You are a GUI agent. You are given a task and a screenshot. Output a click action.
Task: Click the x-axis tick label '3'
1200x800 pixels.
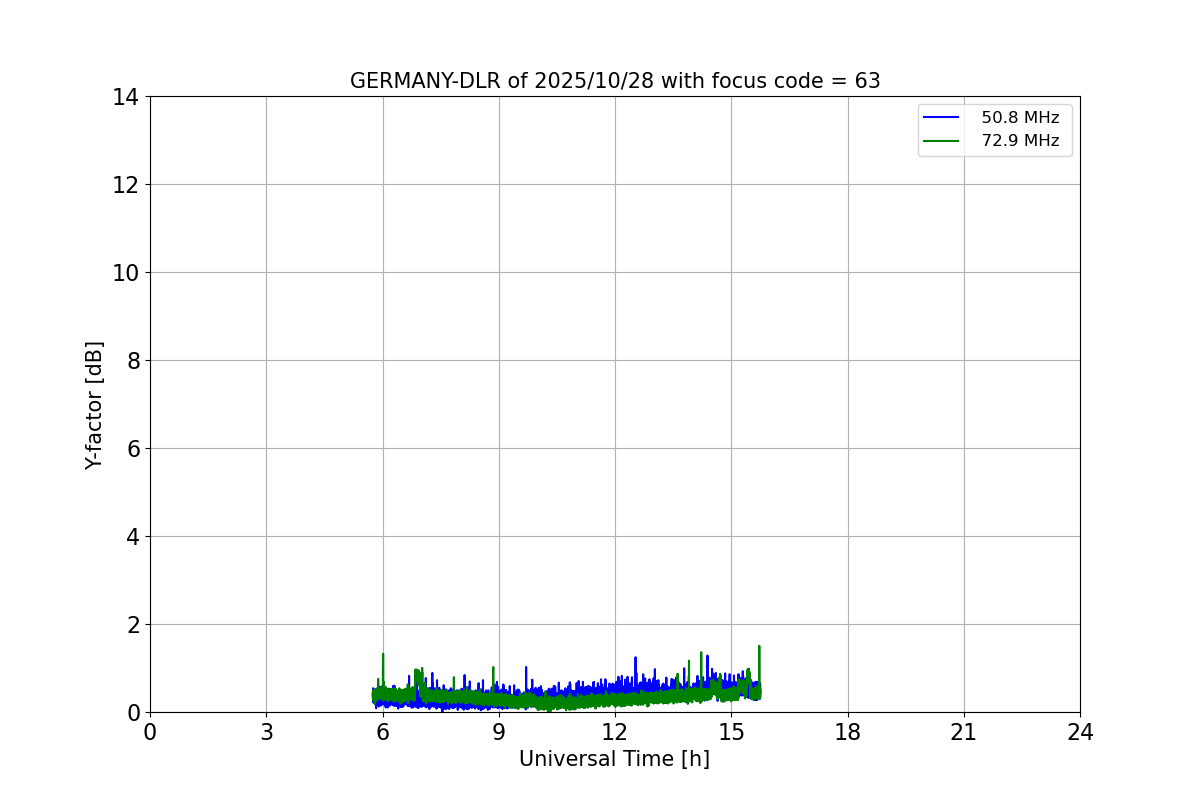(266, 732)
